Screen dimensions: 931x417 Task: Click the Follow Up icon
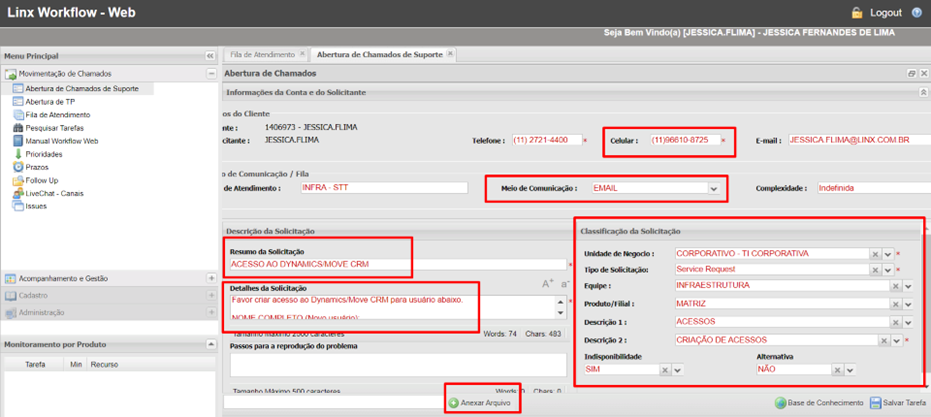[x=18, y=180]
